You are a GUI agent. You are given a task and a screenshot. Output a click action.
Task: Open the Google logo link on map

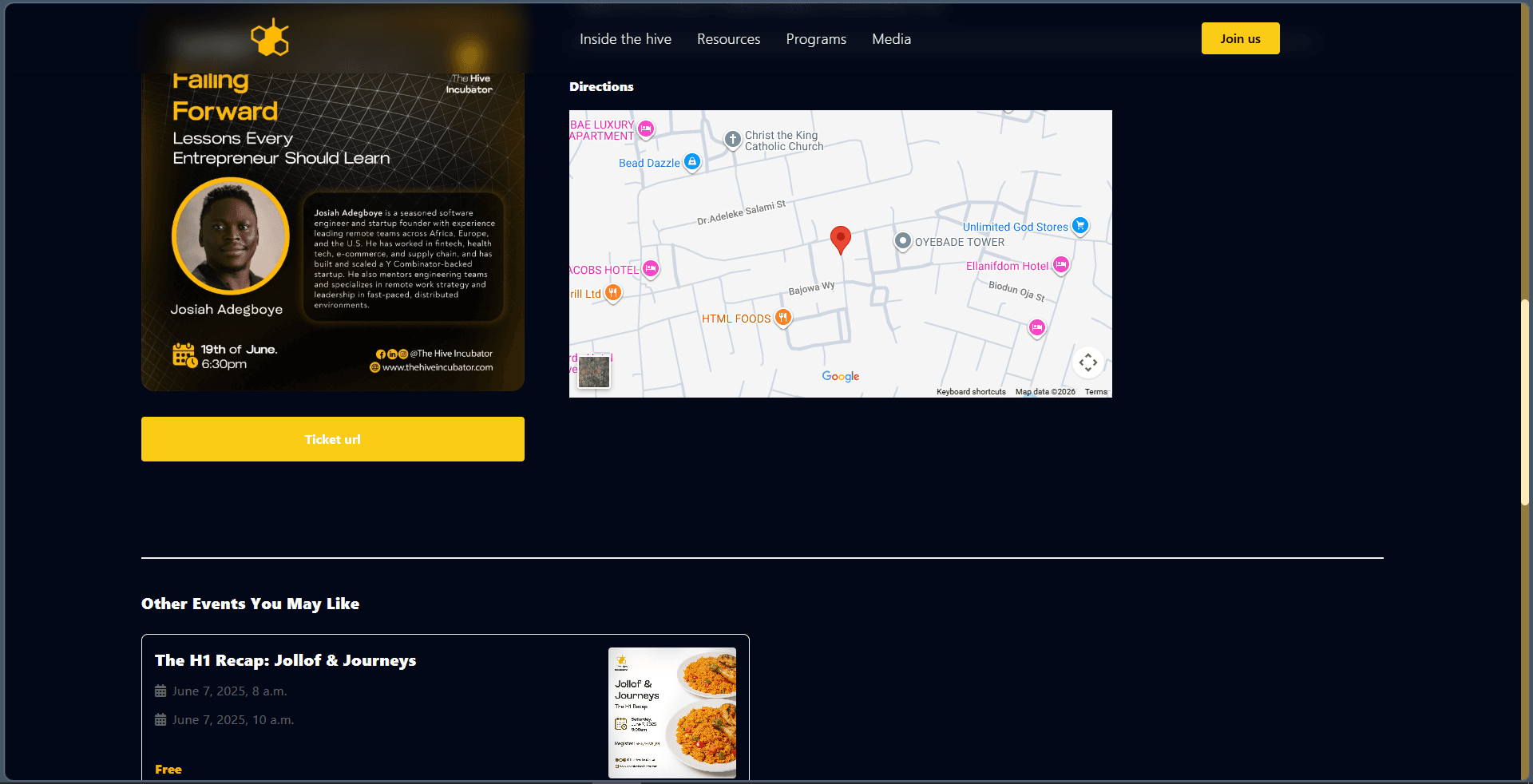841,376
